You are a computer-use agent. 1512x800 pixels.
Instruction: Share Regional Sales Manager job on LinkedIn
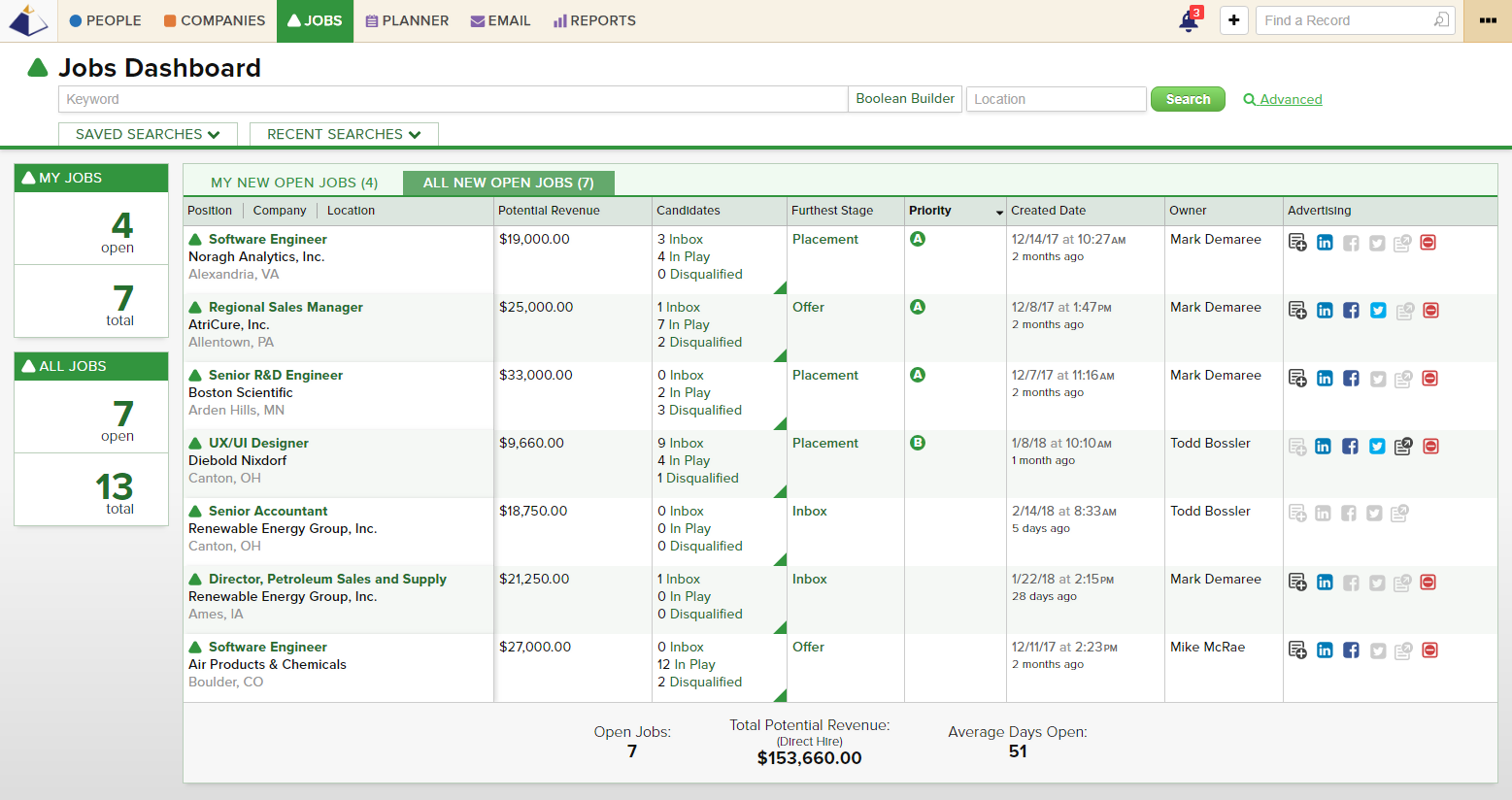click(x=1325, y=310)
